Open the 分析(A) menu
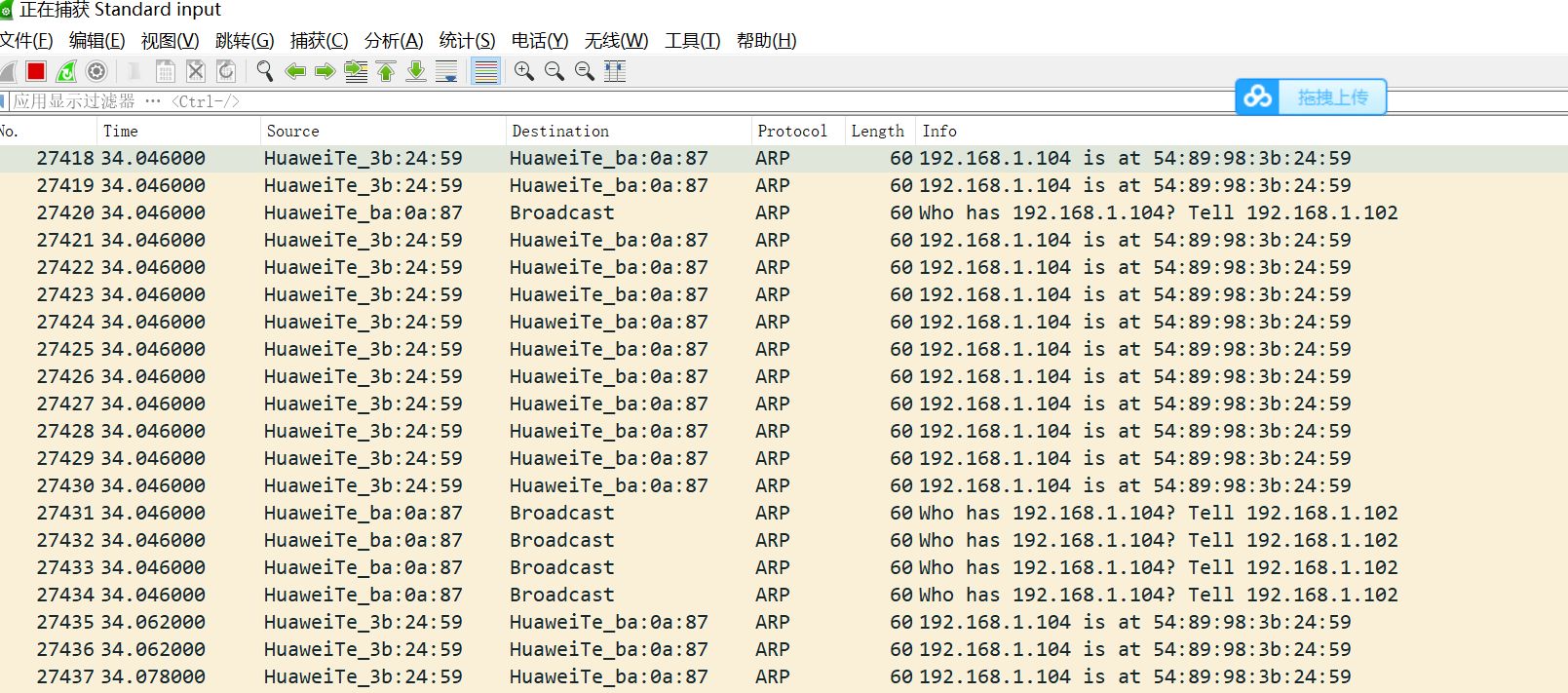Image resolution: width=1568 pixels, height=693 pixels. [x=394, y=41]
